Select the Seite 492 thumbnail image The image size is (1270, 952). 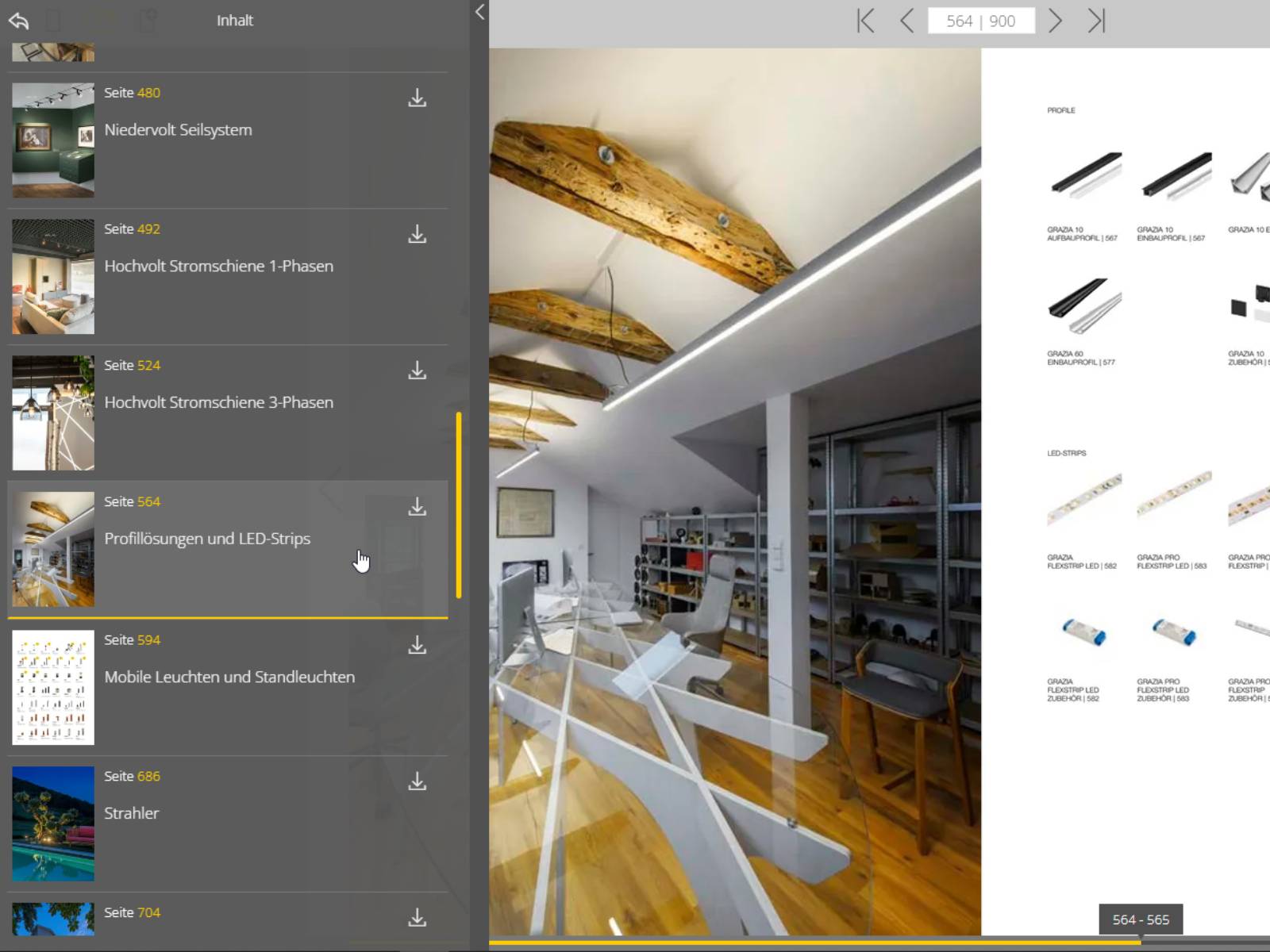coord(53,277)
